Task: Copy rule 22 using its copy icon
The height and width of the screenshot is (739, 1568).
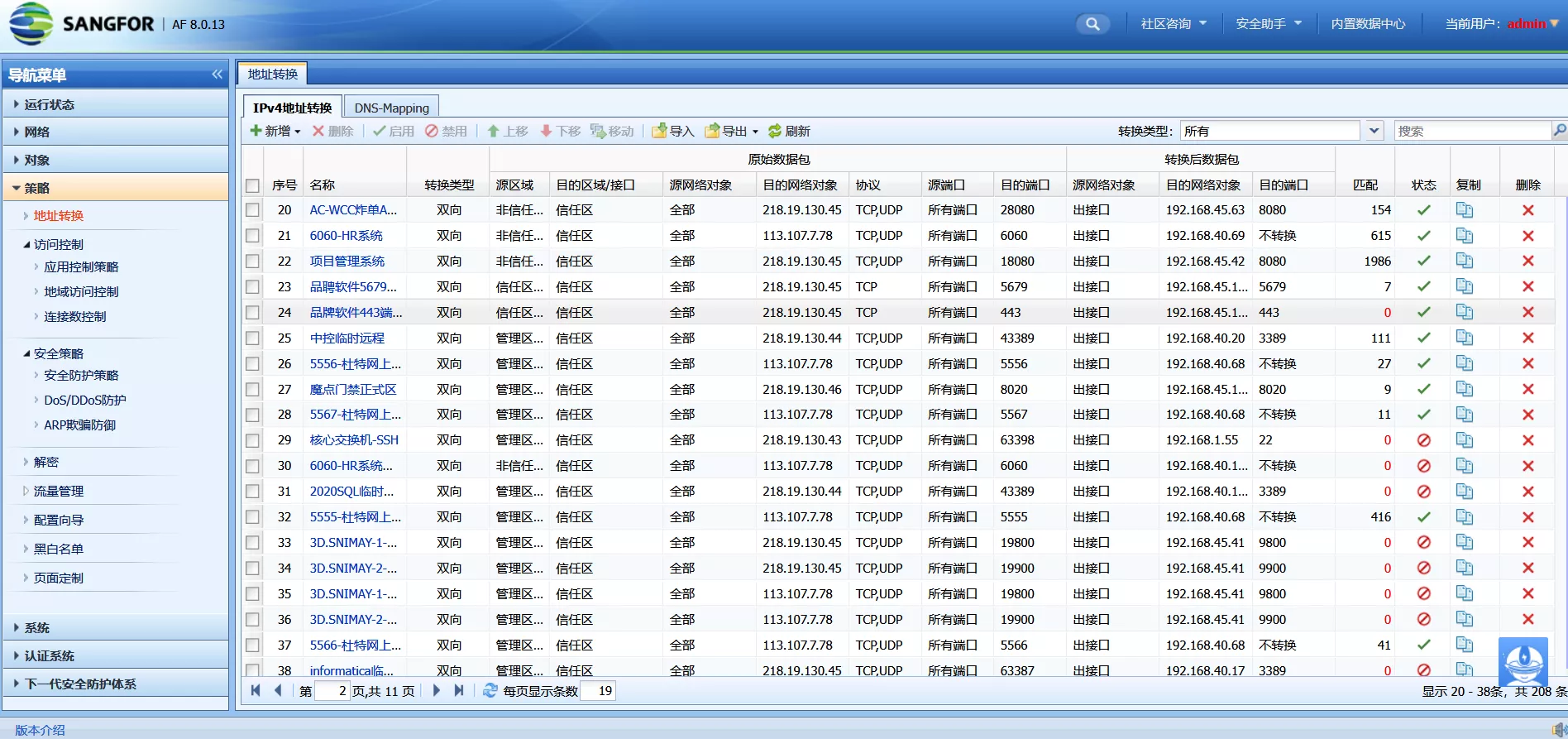Action: 1464,262
